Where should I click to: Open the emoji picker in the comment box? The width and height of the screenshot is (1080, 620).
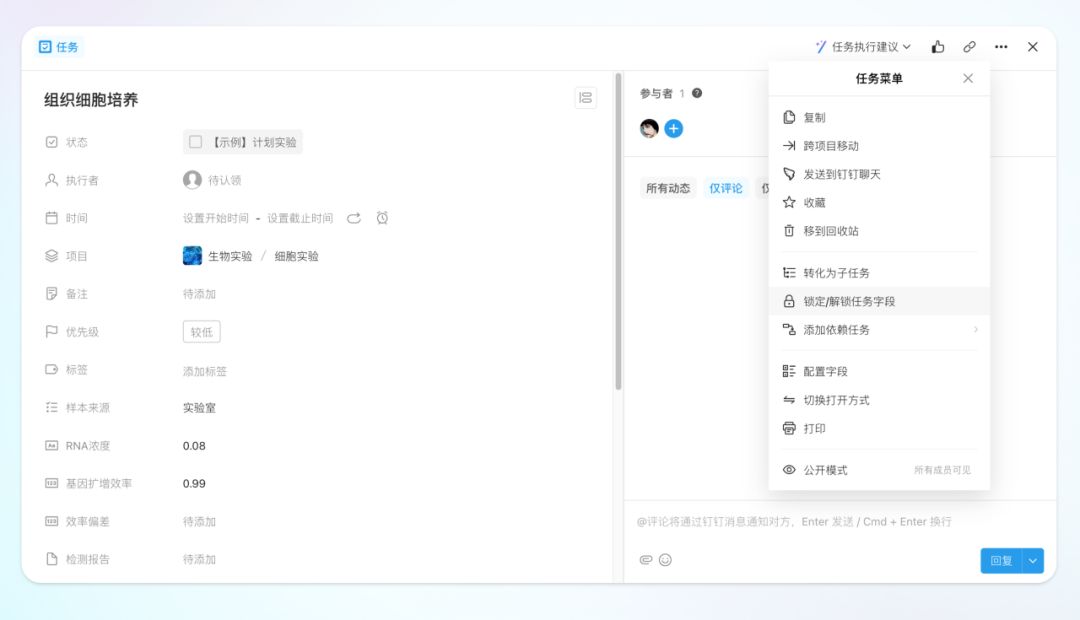pos(665,559)
